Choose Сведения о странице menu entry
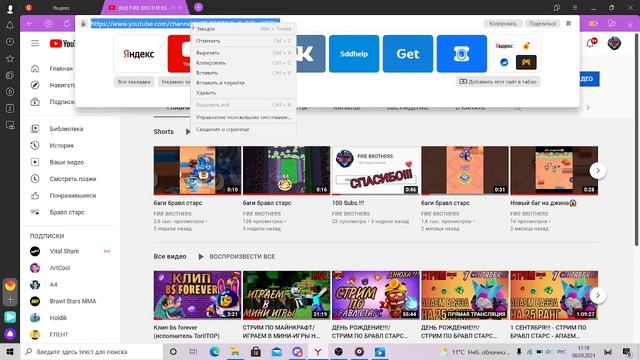Viewport: 640px width, 360px height. click(243, 129)
